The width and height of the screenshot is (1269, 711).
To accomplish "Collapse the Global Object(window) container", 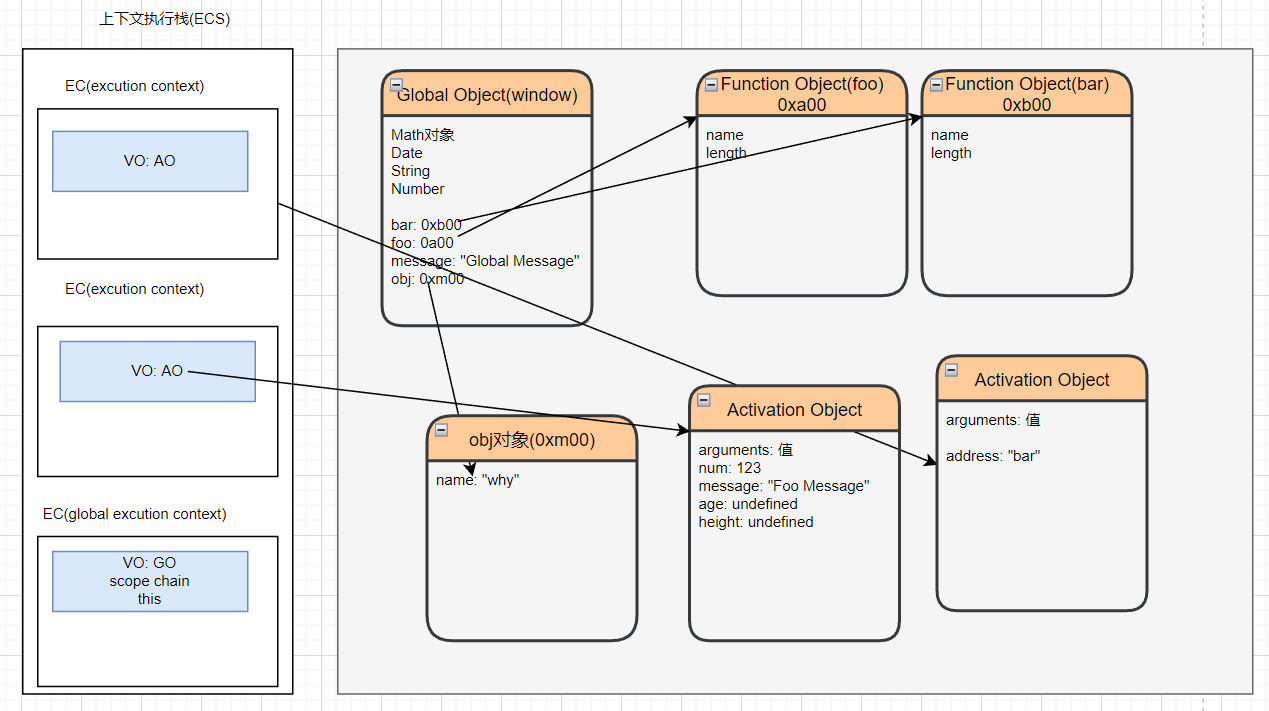I will tap(396, 85).
